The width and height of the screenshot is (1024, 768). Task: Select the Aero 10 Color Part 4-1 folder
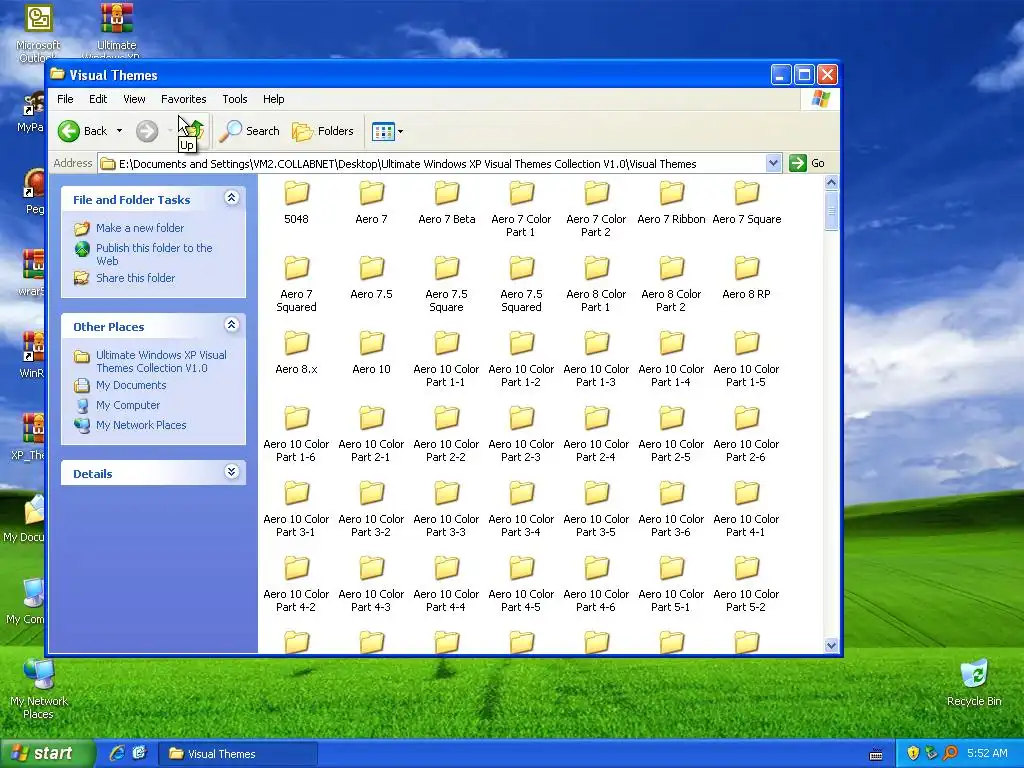point(746,509)
